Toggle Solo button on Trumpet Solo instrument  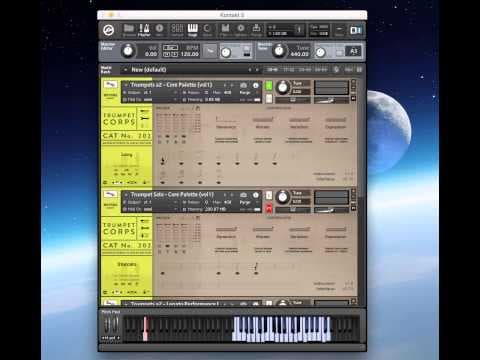[269, 195]
